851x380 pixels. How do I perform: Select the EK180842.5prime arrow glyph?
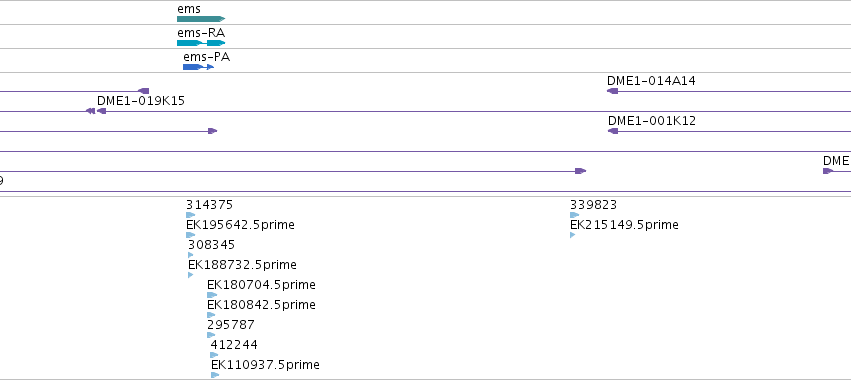[x=211, y=315]
